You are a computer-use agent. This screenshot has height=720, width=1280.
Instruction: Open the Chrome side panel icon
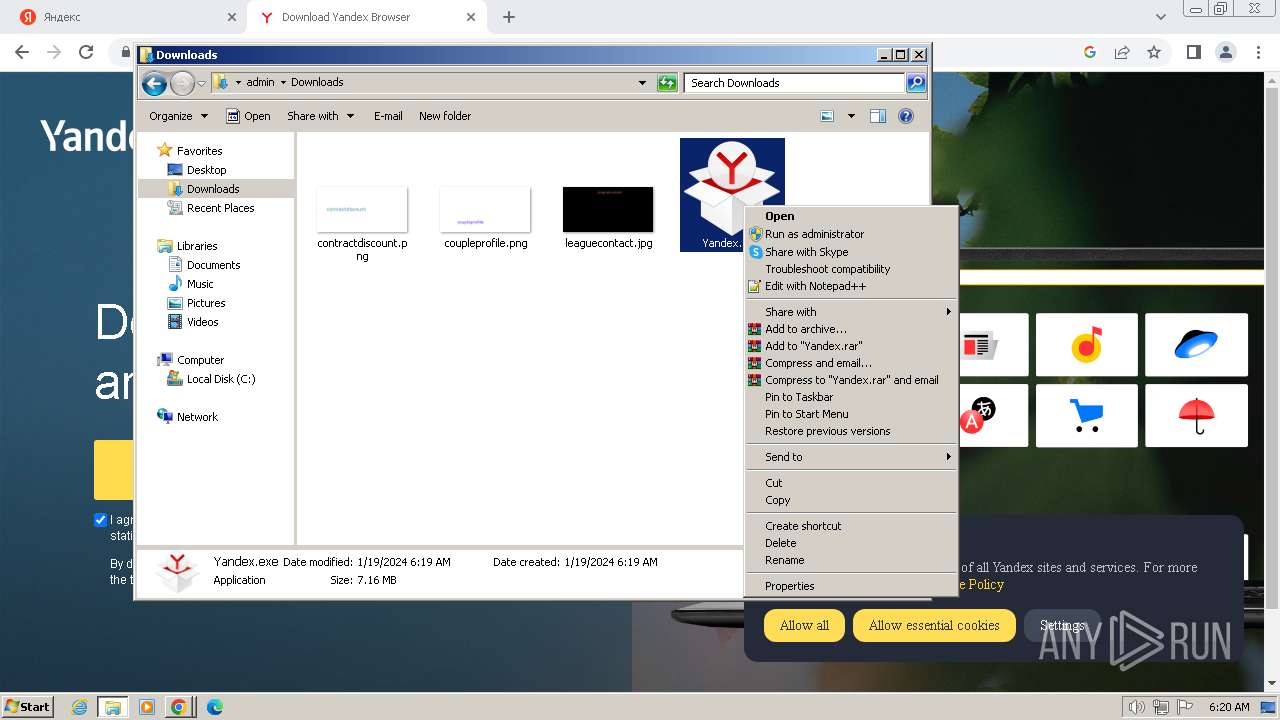pos(1193,52)
